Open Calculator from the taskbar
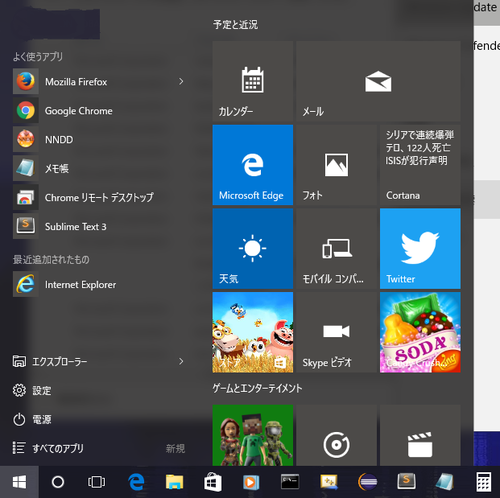Screen dimensions: 500x498 [483, 482]
